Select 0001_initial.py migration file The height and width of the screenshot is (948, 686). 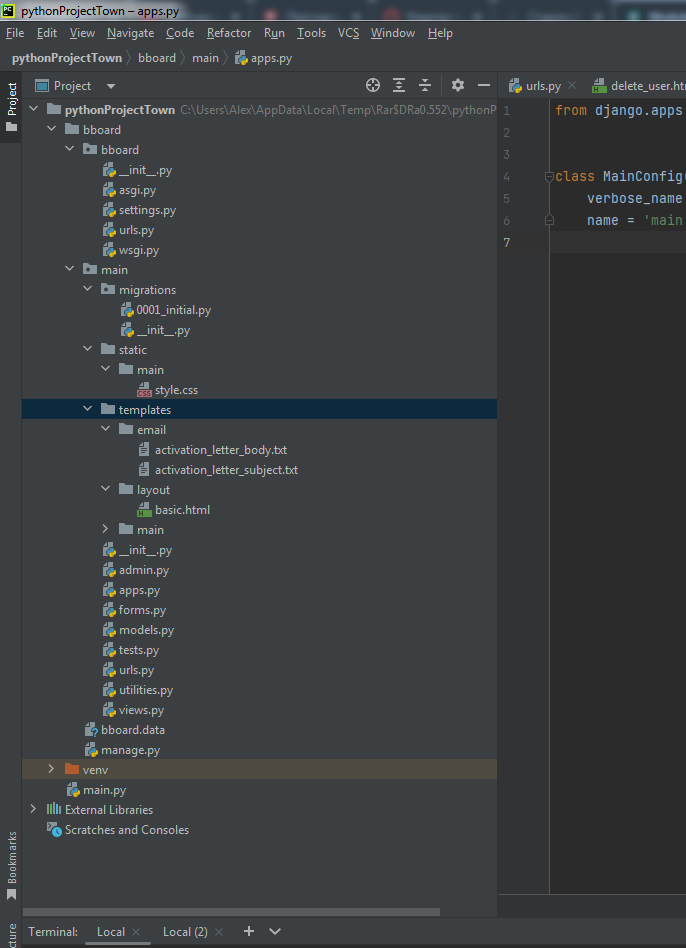coord(173,310)
